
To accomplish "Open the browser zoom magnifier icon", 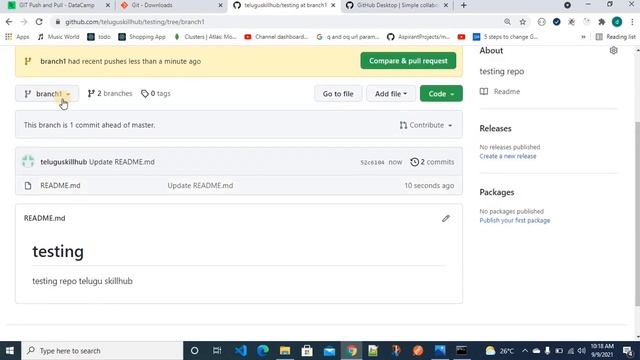I will [507, 22].
